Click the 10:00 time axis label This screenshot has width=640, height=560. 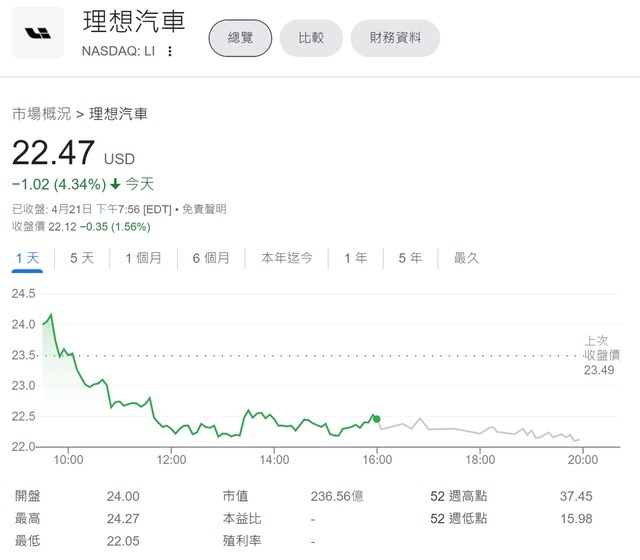tap(68, 460)
